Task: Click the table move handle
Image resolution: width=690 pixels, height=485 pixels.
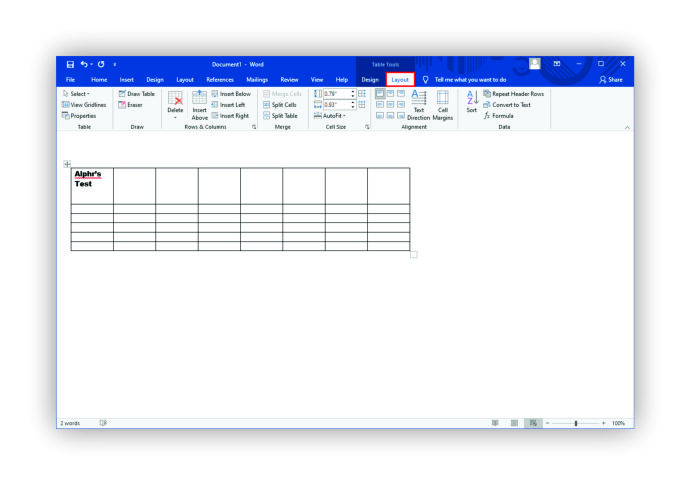Action: [x=67, y=164]
